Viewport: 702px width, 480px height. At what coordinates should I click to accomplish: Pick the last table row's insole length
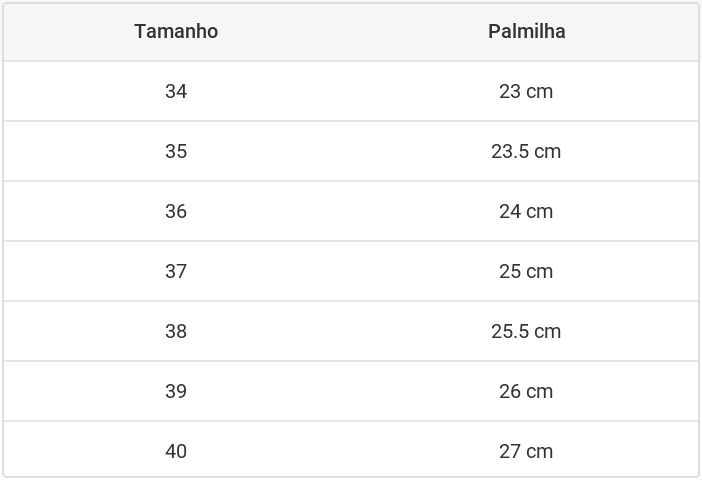tap(526, 451)
